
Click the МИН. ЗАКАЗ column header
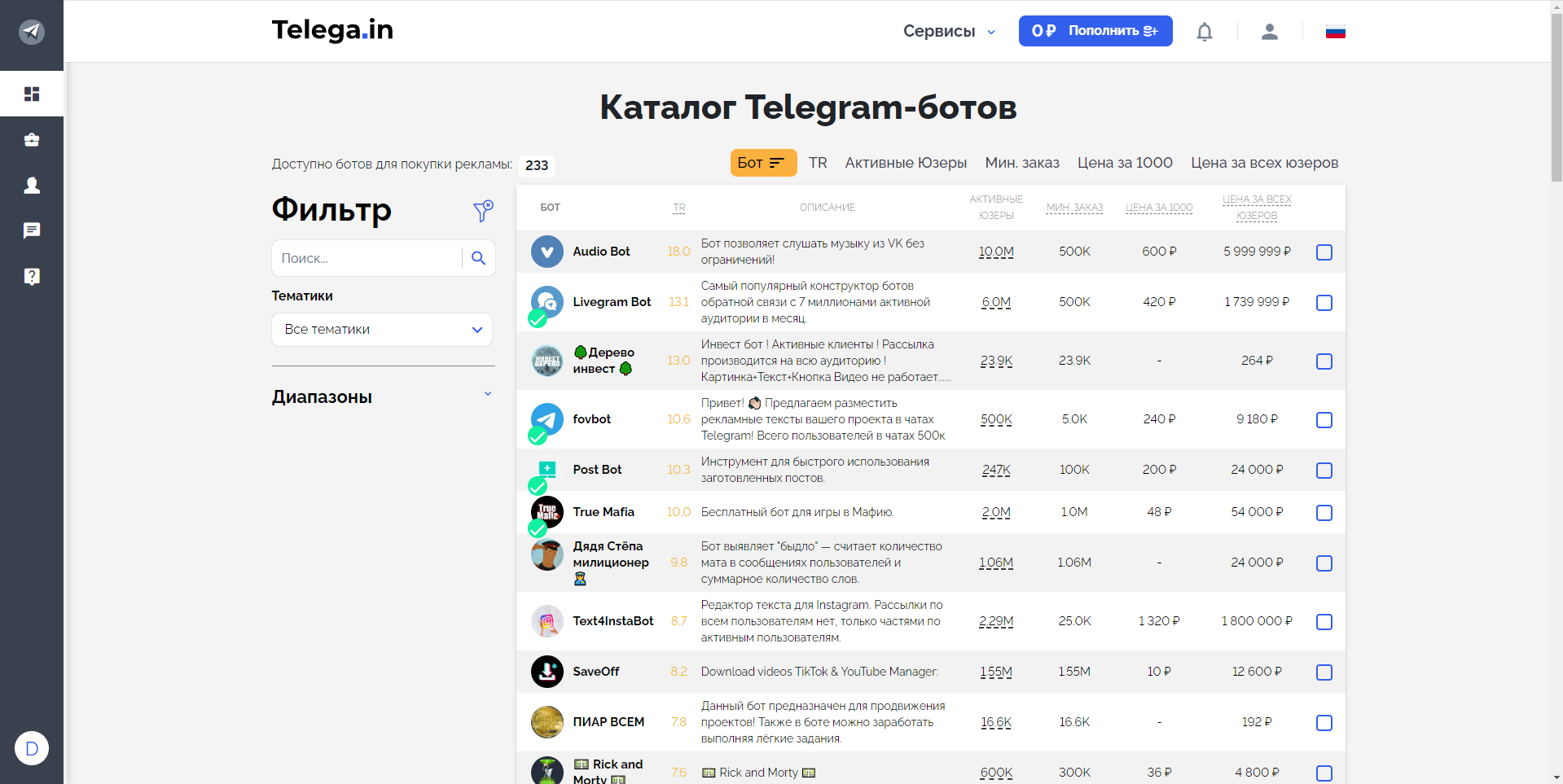1074,208
